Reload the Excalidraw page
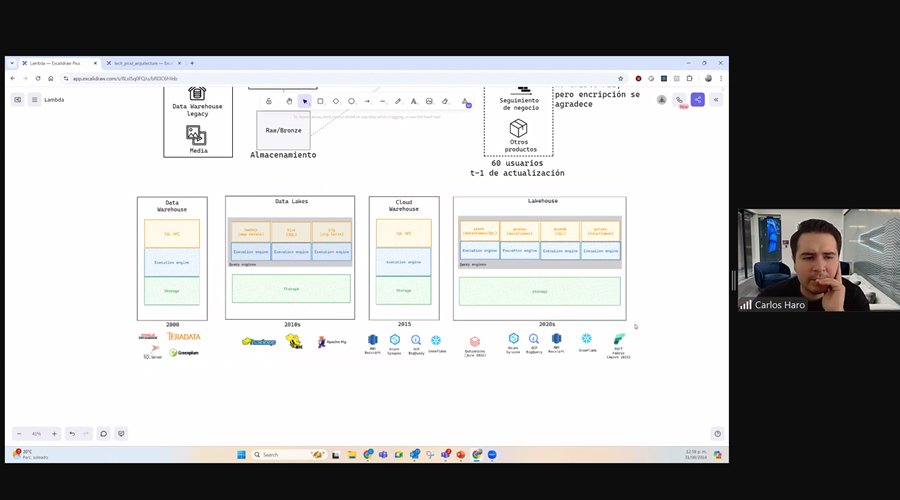Viewport: 900px width, 500px height. coord(38,79)
